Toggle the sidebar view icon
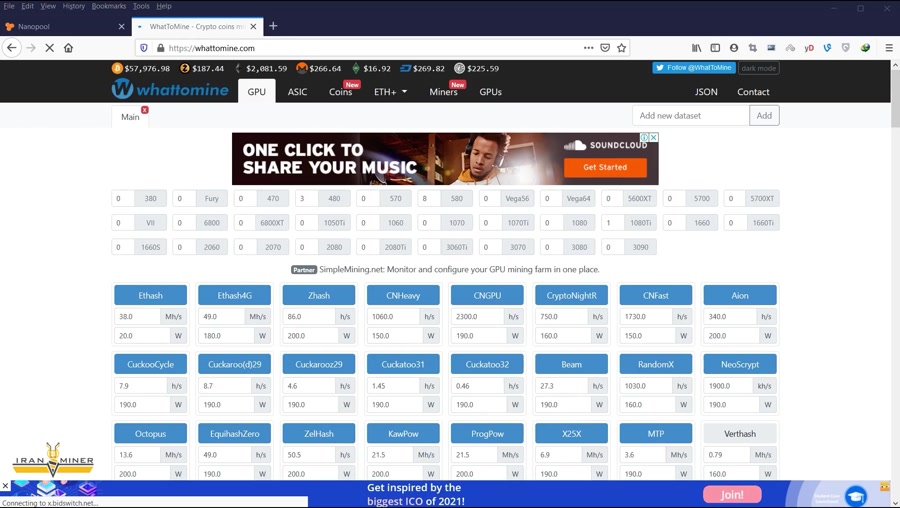The image size is (900, 508). coord(715,48)
